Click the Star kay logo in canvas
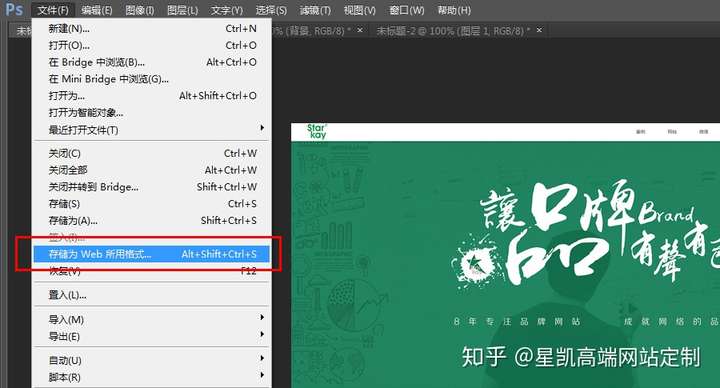The width and height of the screenshot is (720, 388). (x=317, y=131)
